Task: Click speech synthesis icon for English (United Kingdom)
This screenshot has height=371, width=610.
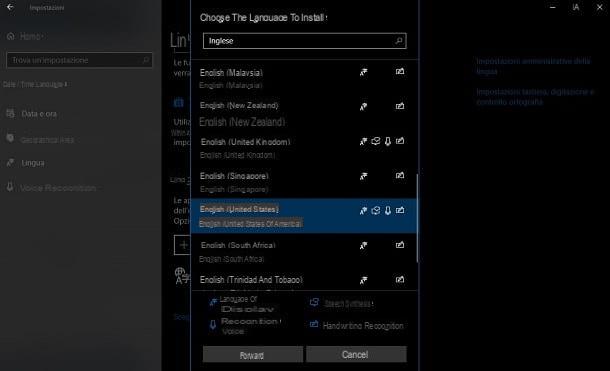Action: (x=375, y=141)
